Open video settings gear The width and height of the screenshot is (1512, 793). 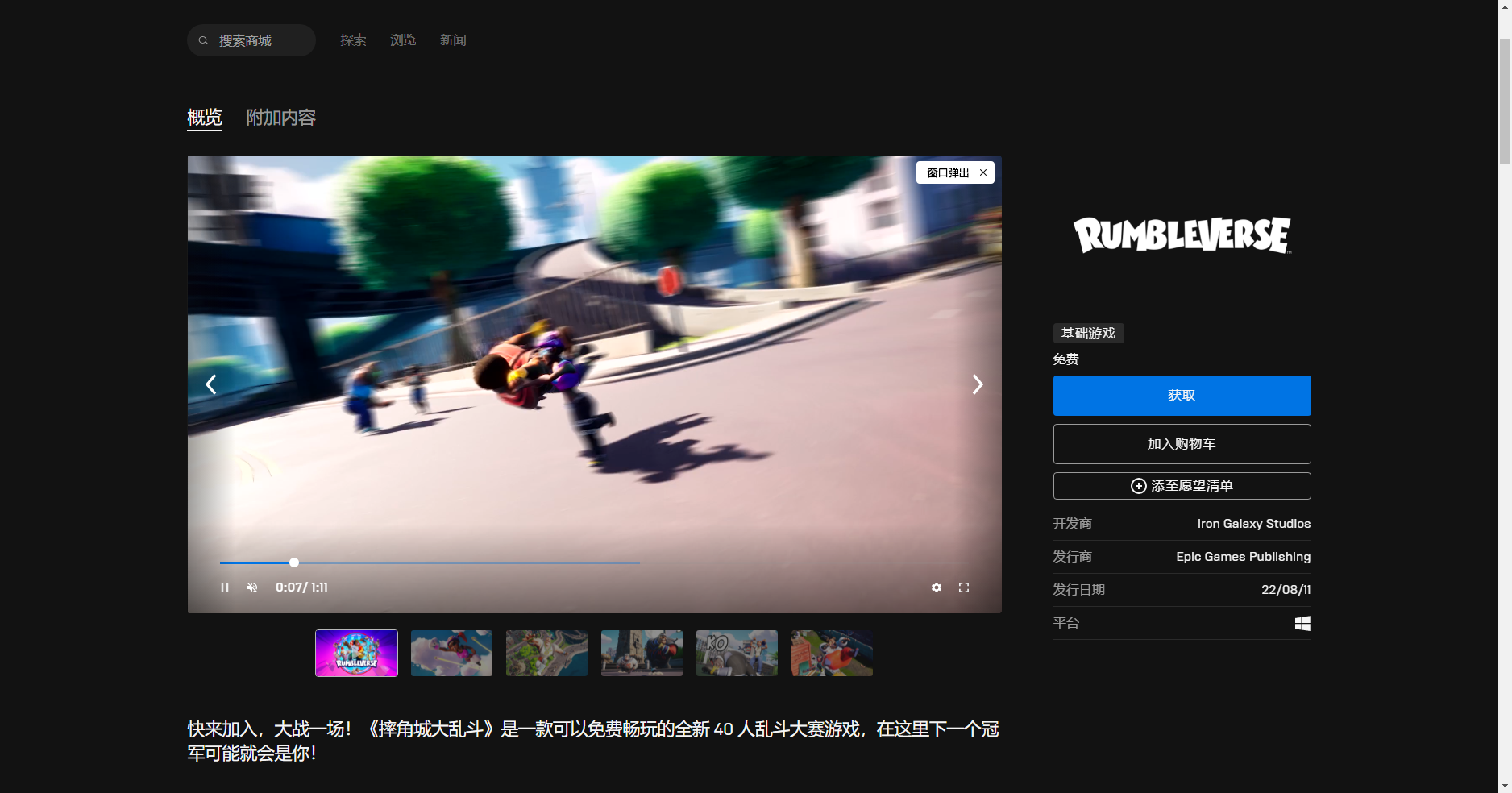click(937, 587)
